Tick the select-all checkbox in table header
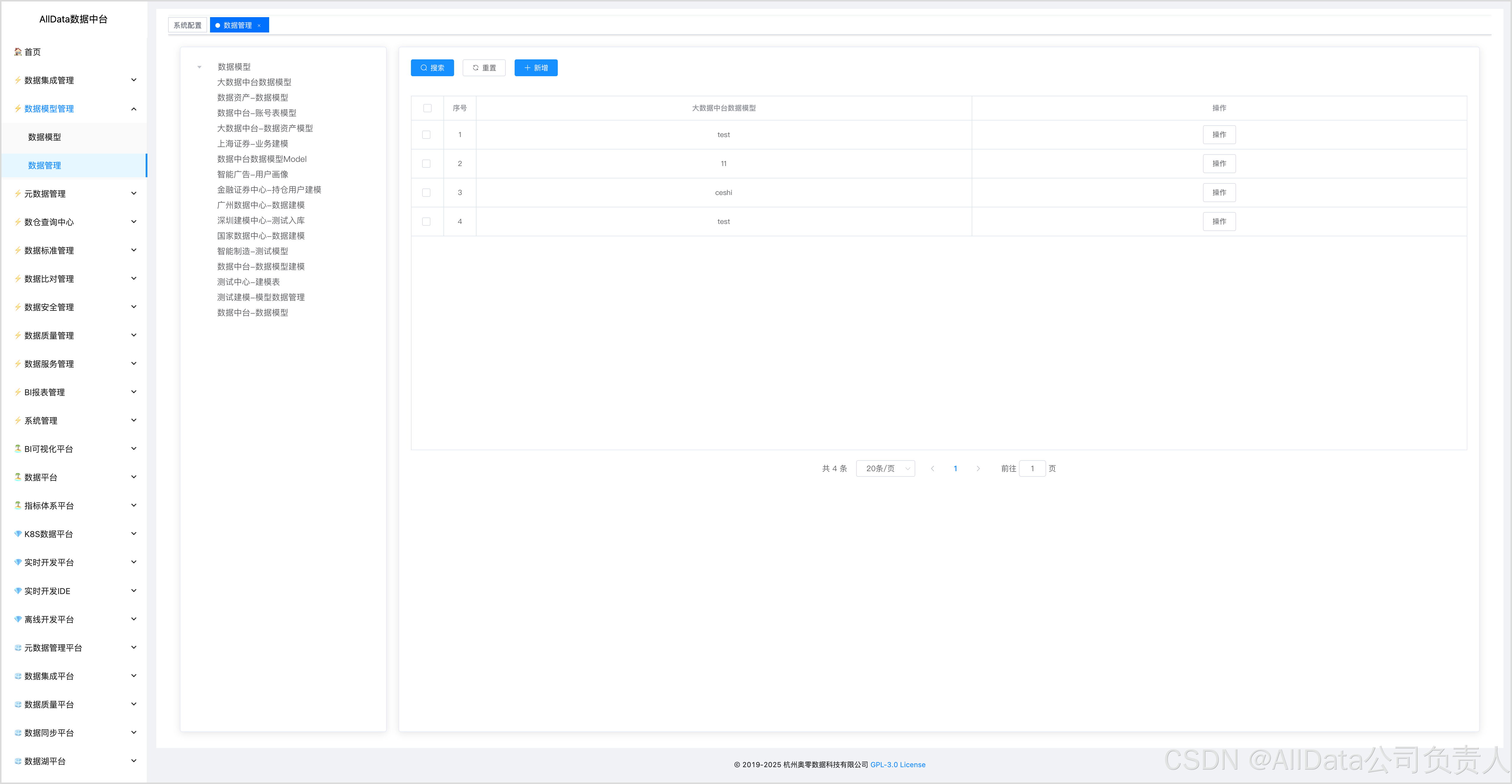 (427, 108)
